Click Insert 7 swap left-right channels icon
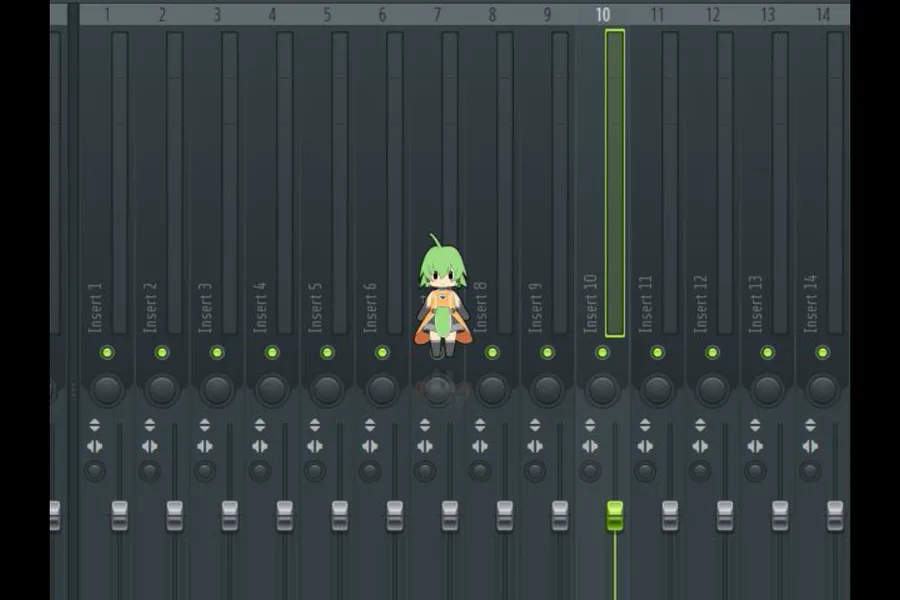Image resolution: width=900 pixels, height=600 pixels. tap(425, 446)
